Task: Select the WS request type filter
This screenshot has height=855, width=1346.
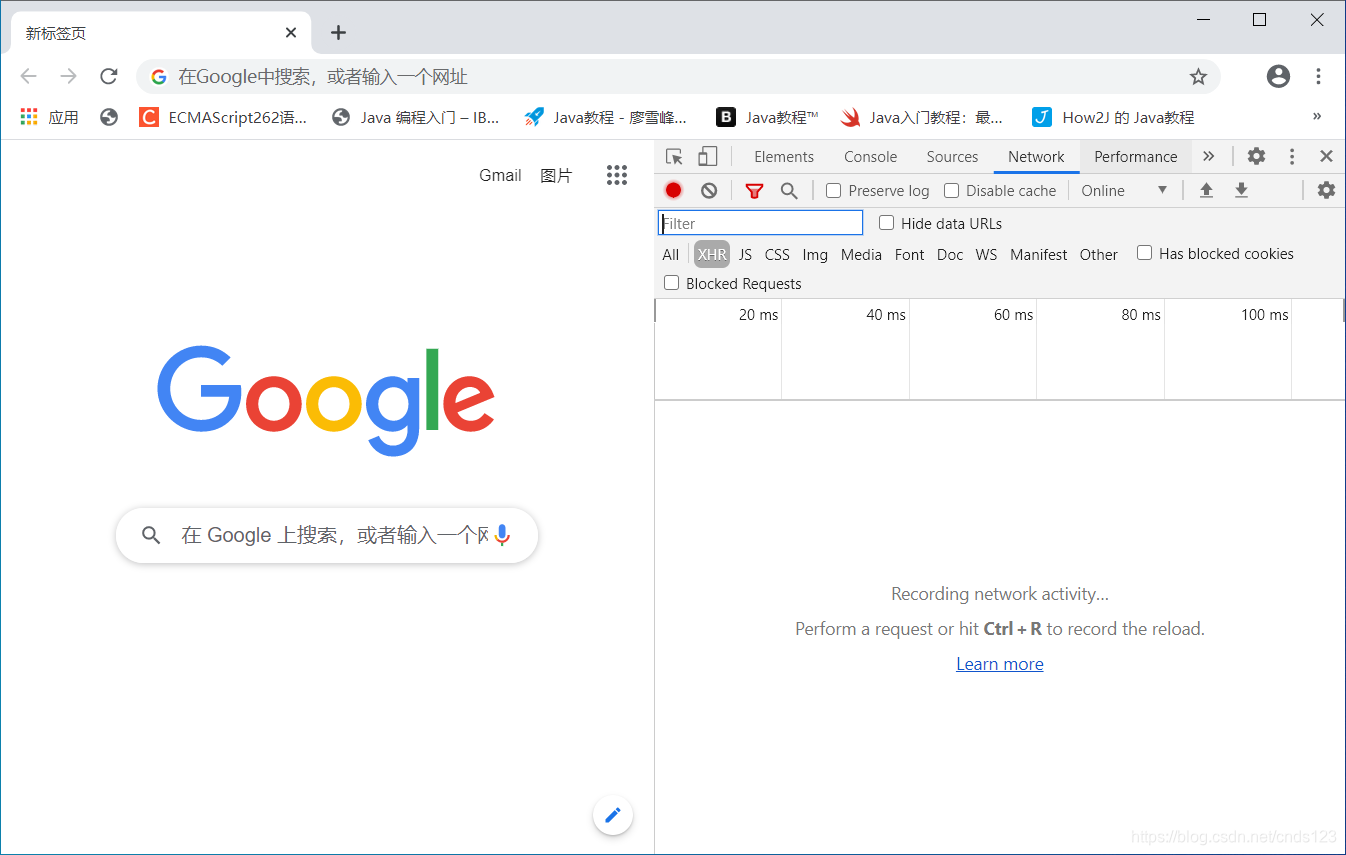Action: point(986,254)
